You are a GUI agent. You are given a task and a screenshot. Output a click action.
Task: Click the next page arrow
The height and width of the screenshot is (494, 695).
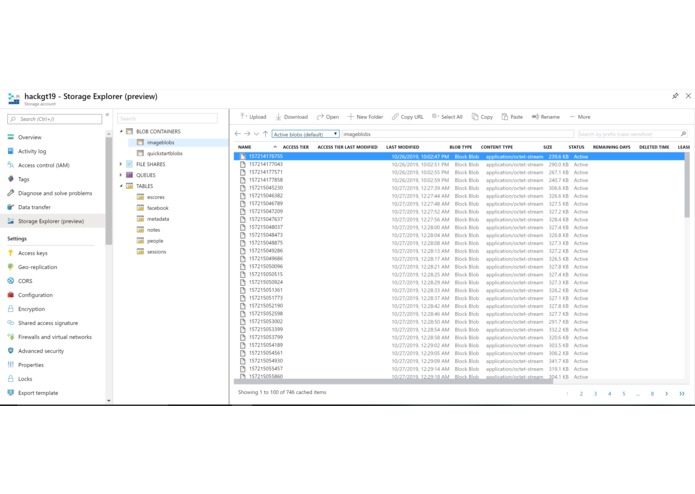pyautogui.click(x=667, y=394)
